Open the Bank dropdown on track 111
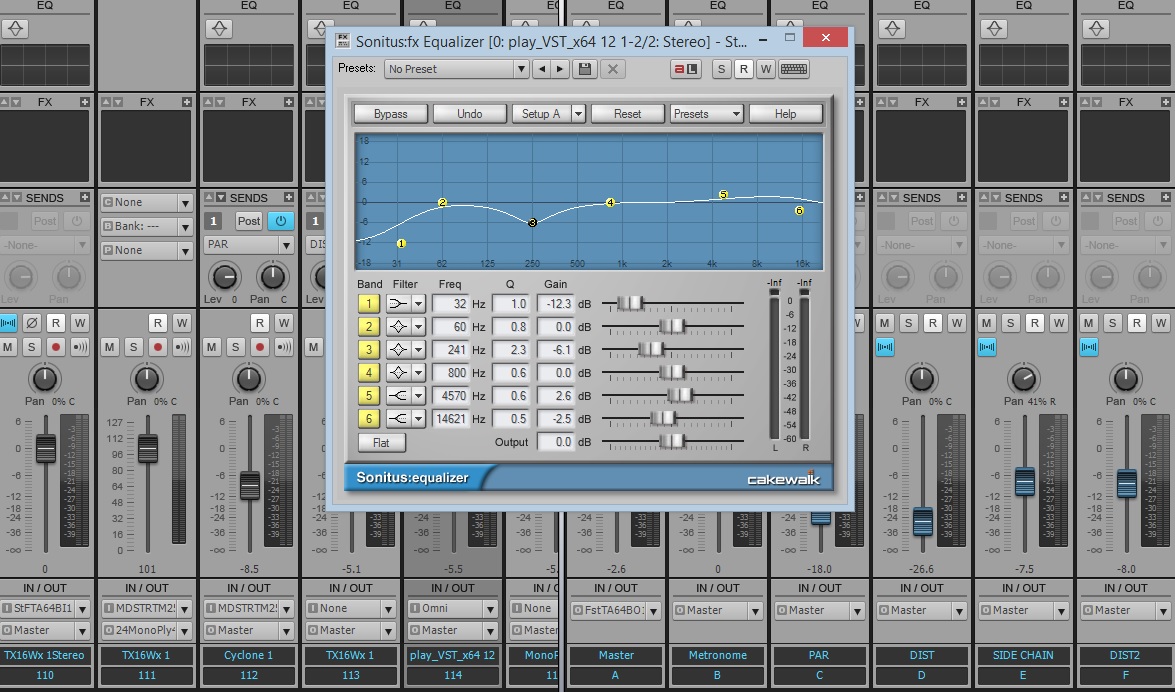 [147, 226]
